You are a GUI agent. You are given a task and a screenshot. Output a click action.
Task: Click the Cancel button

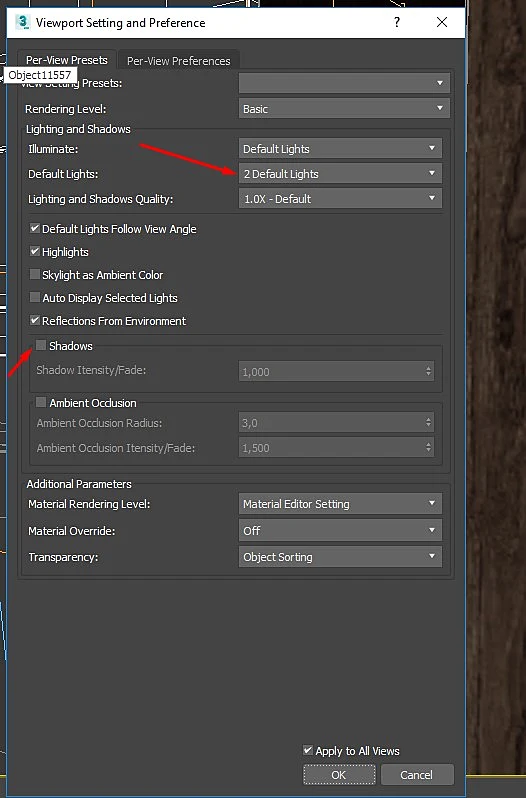click(x=417, y=775)
